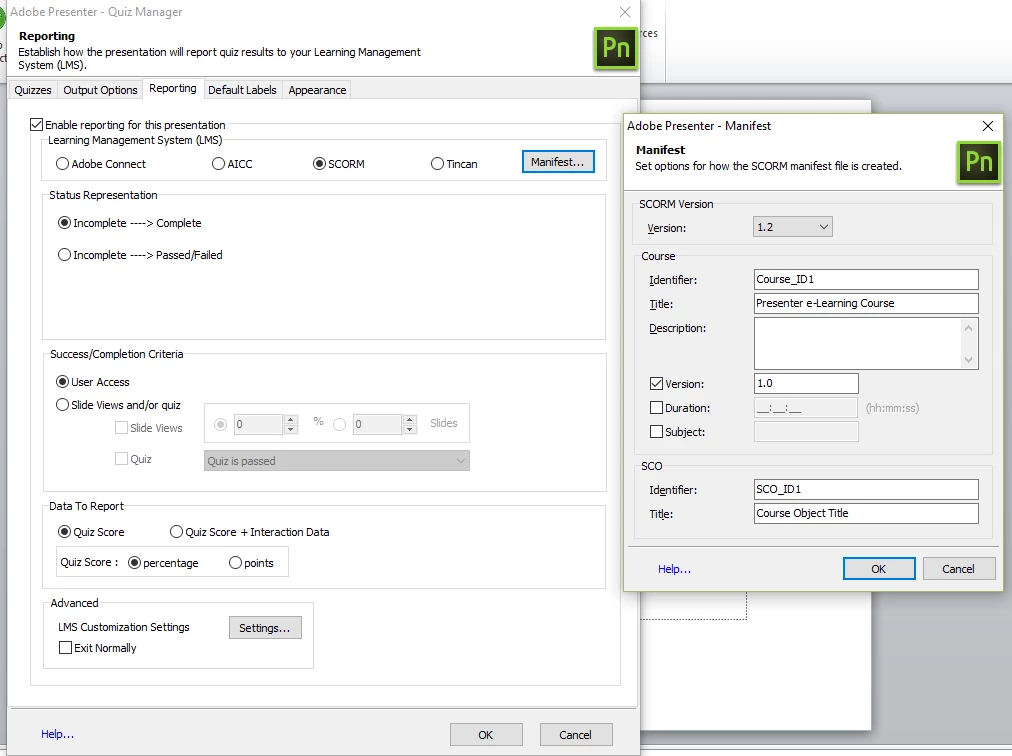Click the Course Identifier field
Viewport: 1012px width, 756px height.
(865, 280)
